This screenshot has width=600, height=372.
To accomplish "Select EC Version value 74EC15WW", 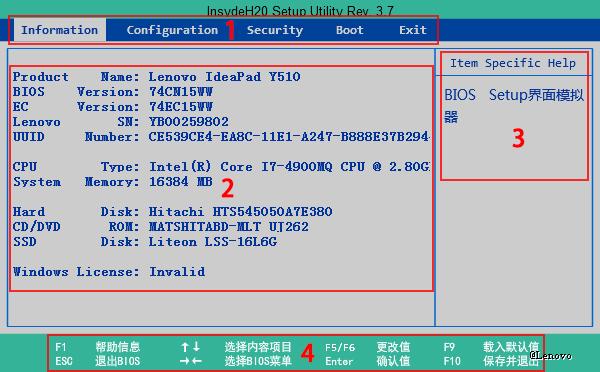I will tap(181, 107).
